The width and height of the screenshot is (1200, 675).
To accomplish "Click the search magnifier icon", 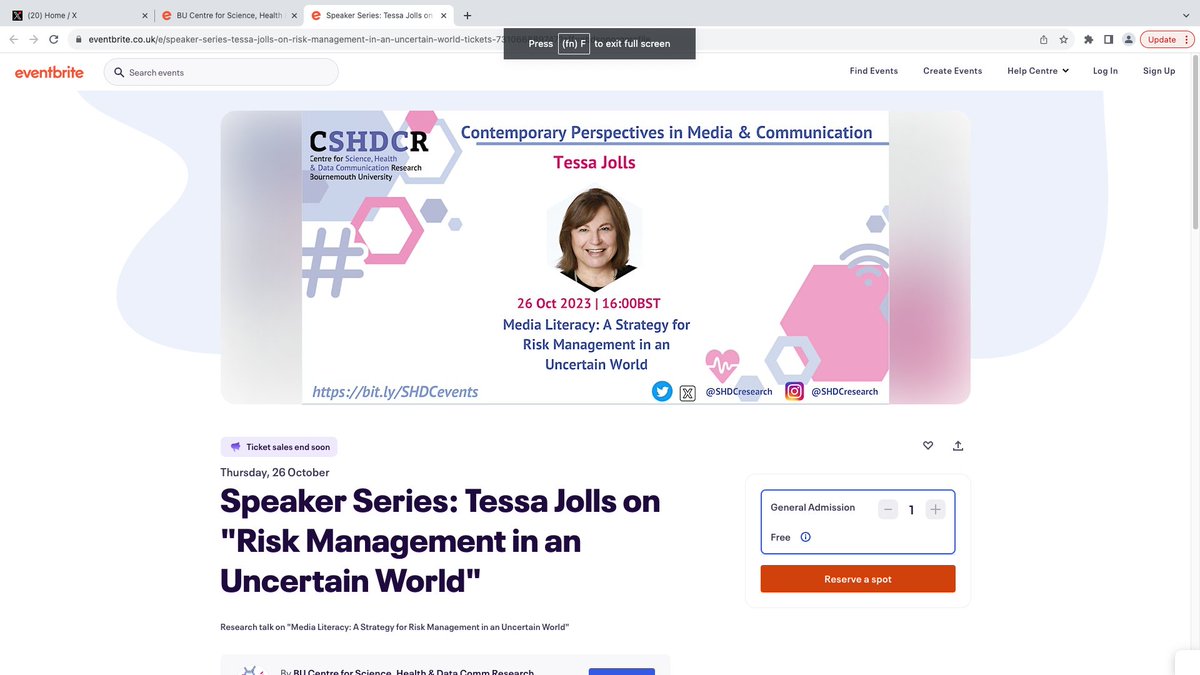I will click(x=119, y=72).
